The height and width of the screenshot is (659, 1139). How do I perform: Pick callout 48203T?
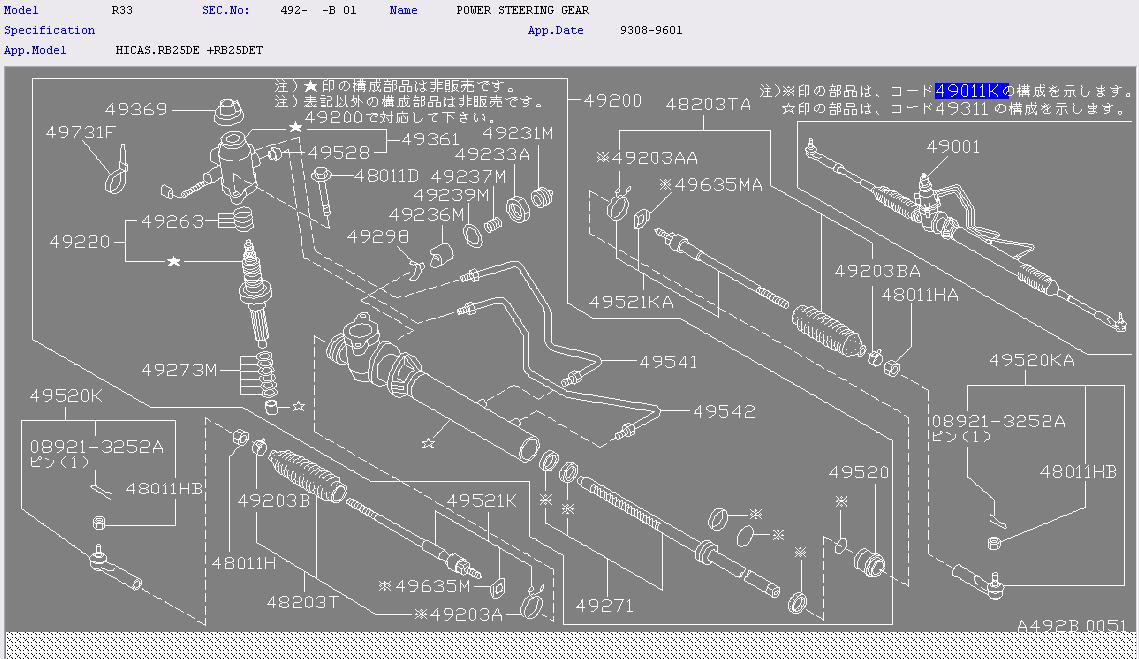[302, 602]
